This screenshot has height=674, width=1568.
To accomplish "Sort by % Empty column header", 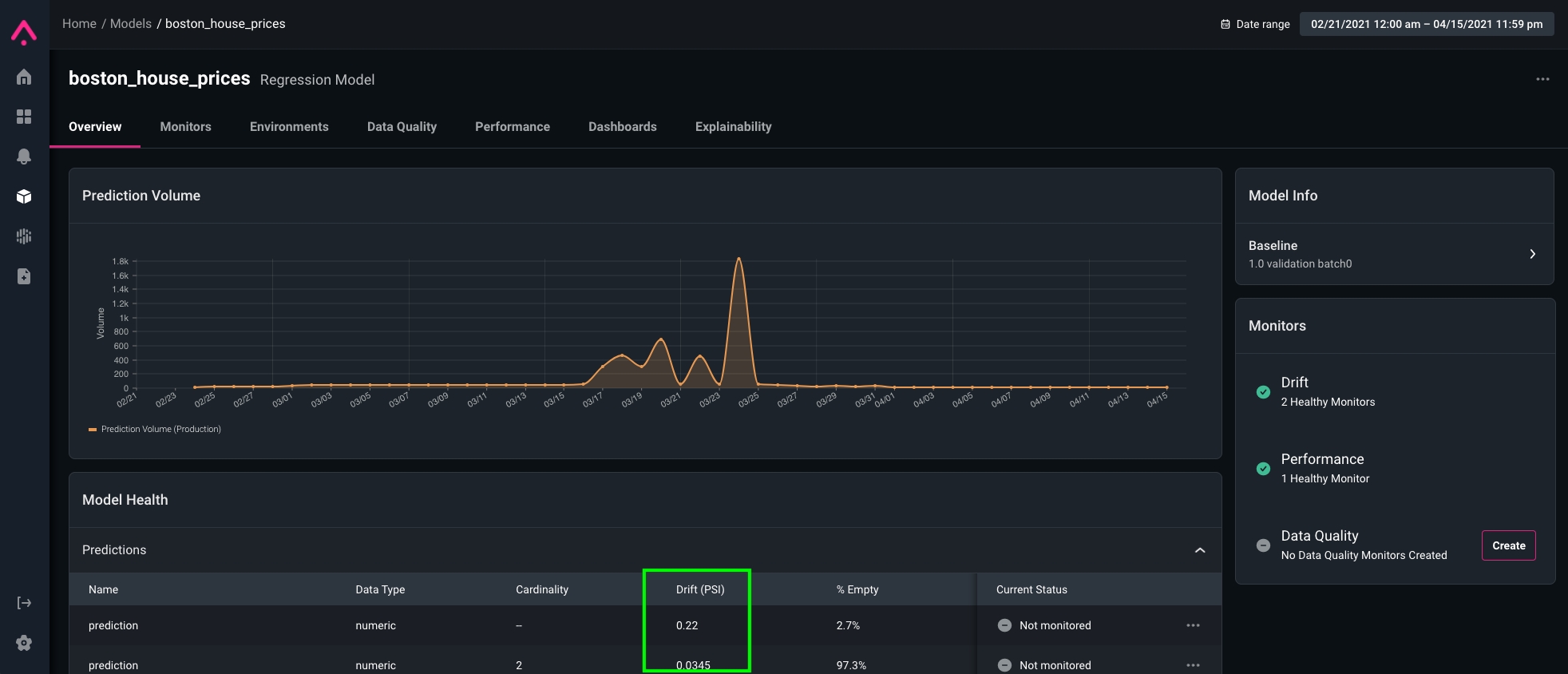I will point(857,589).
